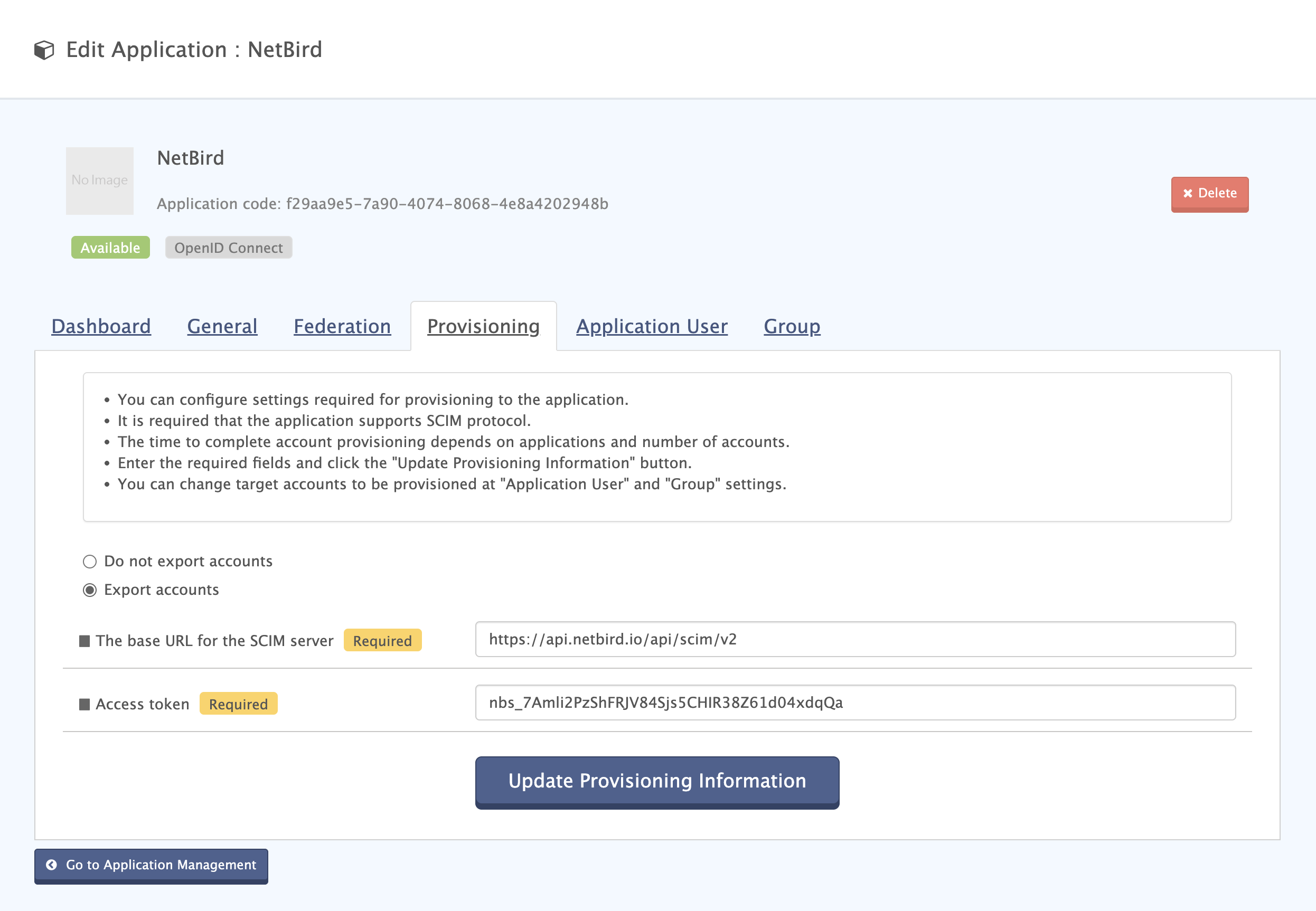Click the line about SCIM protocol support
Image resolution: width=1316 pixels, height=911 pixels.
coord(324,421)
